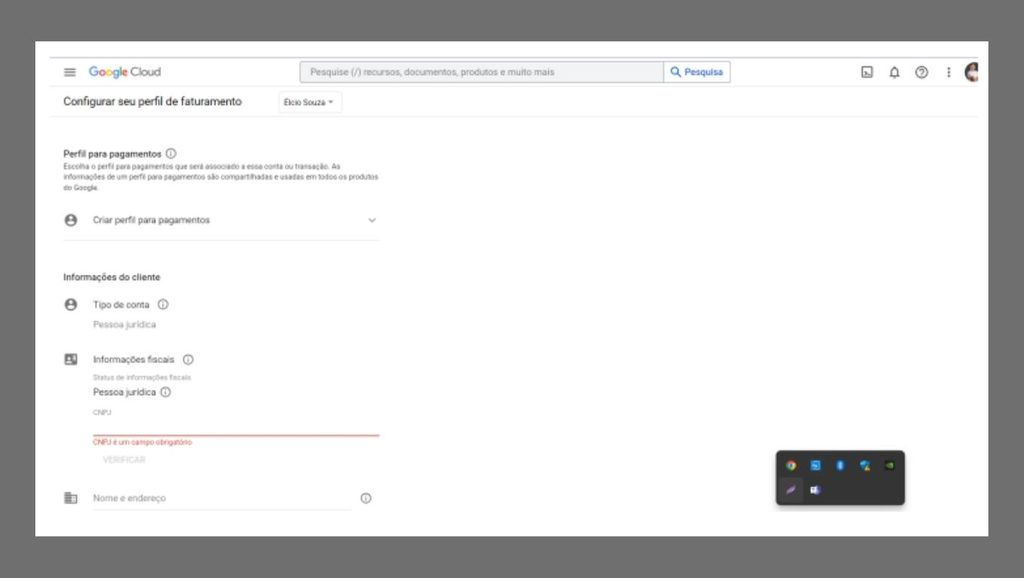The height and width of the screenshot is (578, 1024).
Task: Click the Pesquisa search button
Action: pos(697,72)
